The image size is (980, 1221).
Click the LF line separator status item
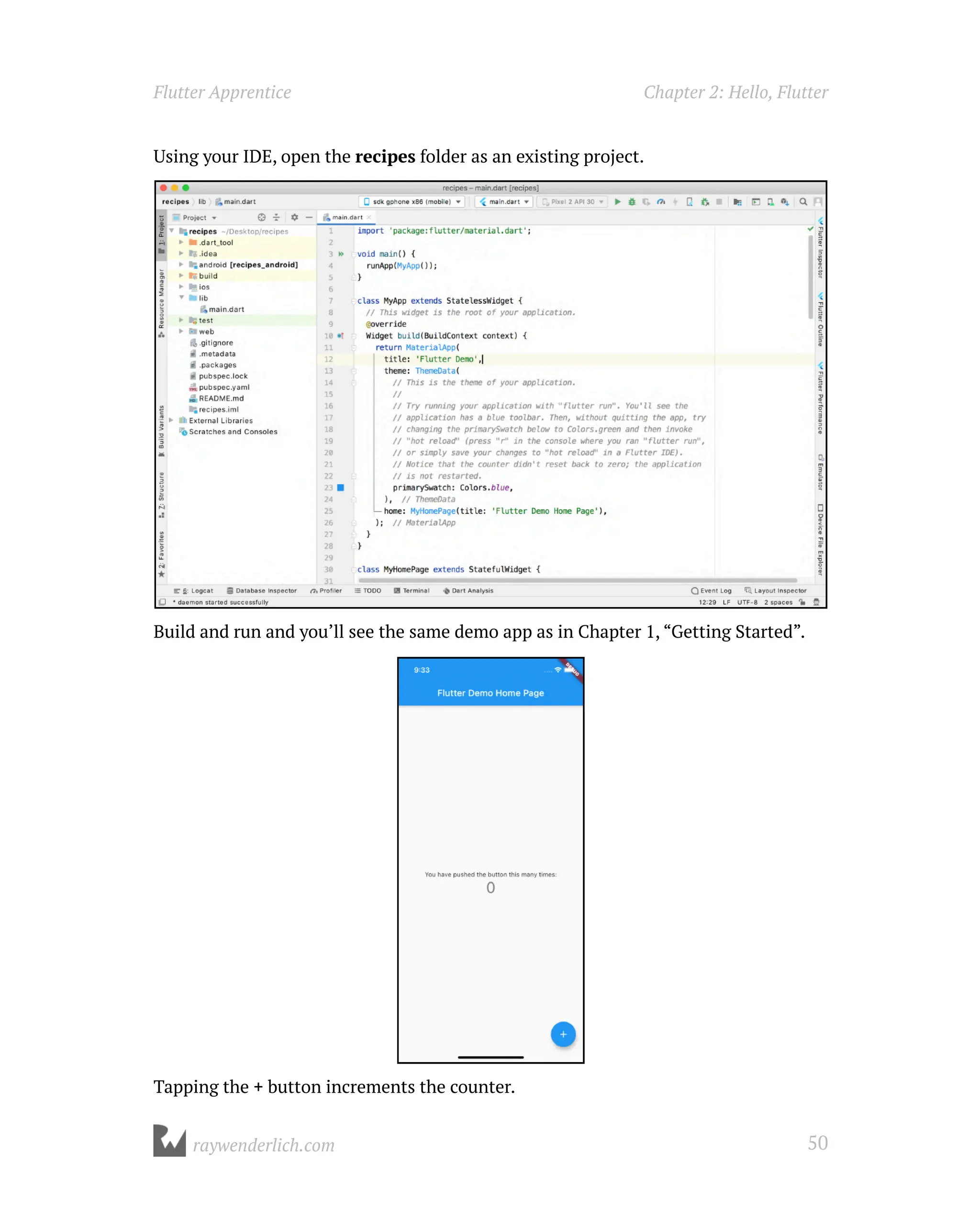tap(726, 602)
